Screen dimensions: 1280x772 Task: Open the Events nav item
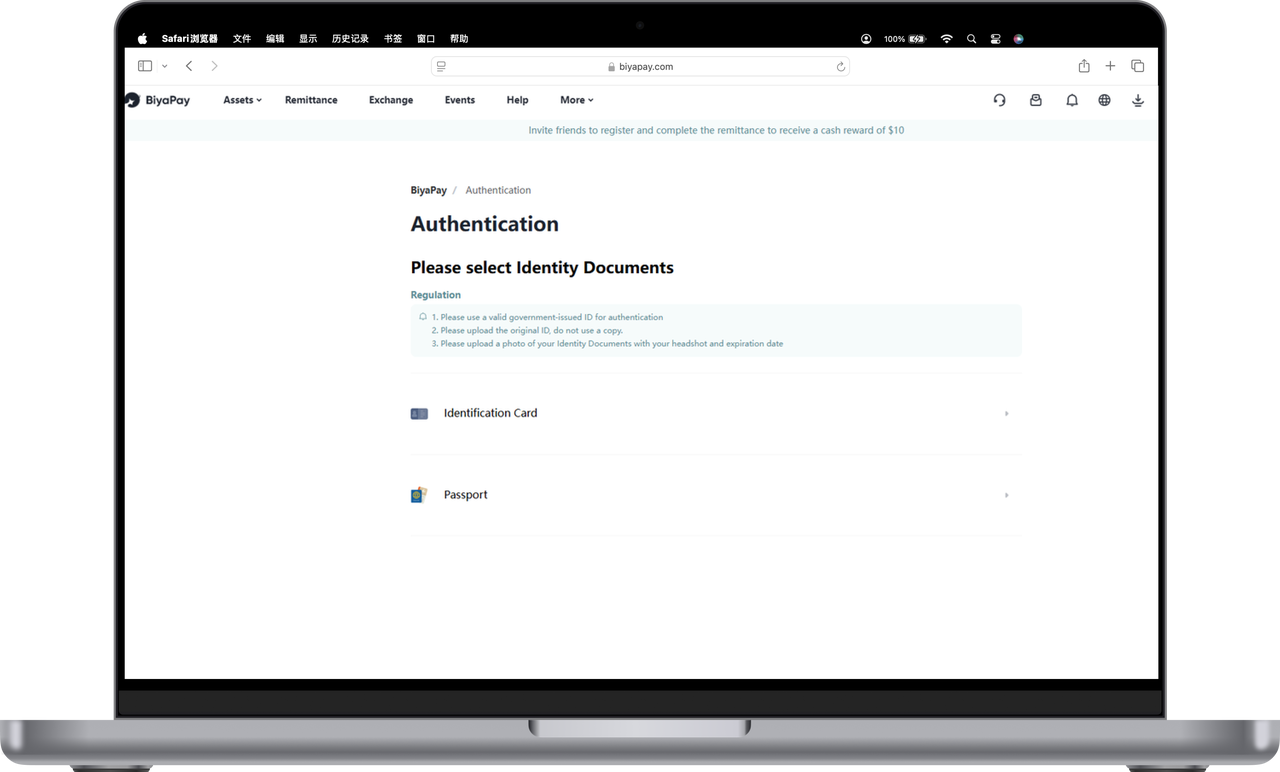click(x=460, y=100)
